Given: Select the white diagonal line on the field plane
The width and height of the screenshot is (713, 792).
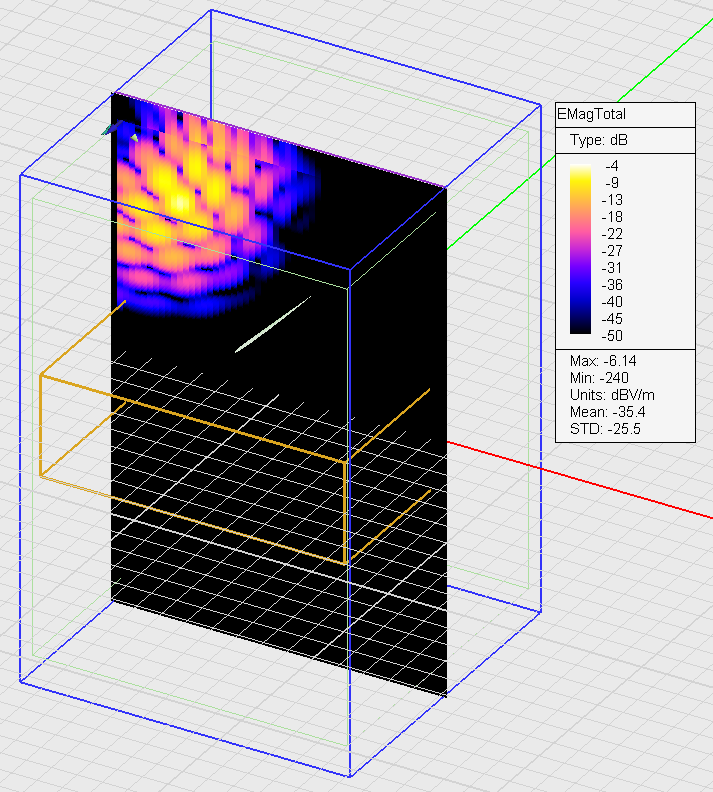Looking at the screenshot, I should click(x=273, y=324).
